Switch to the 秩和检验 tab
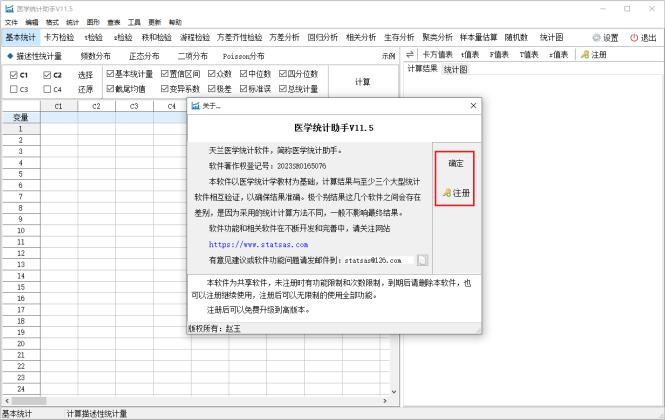The image size is (665, 420). (x=157, y=37)
